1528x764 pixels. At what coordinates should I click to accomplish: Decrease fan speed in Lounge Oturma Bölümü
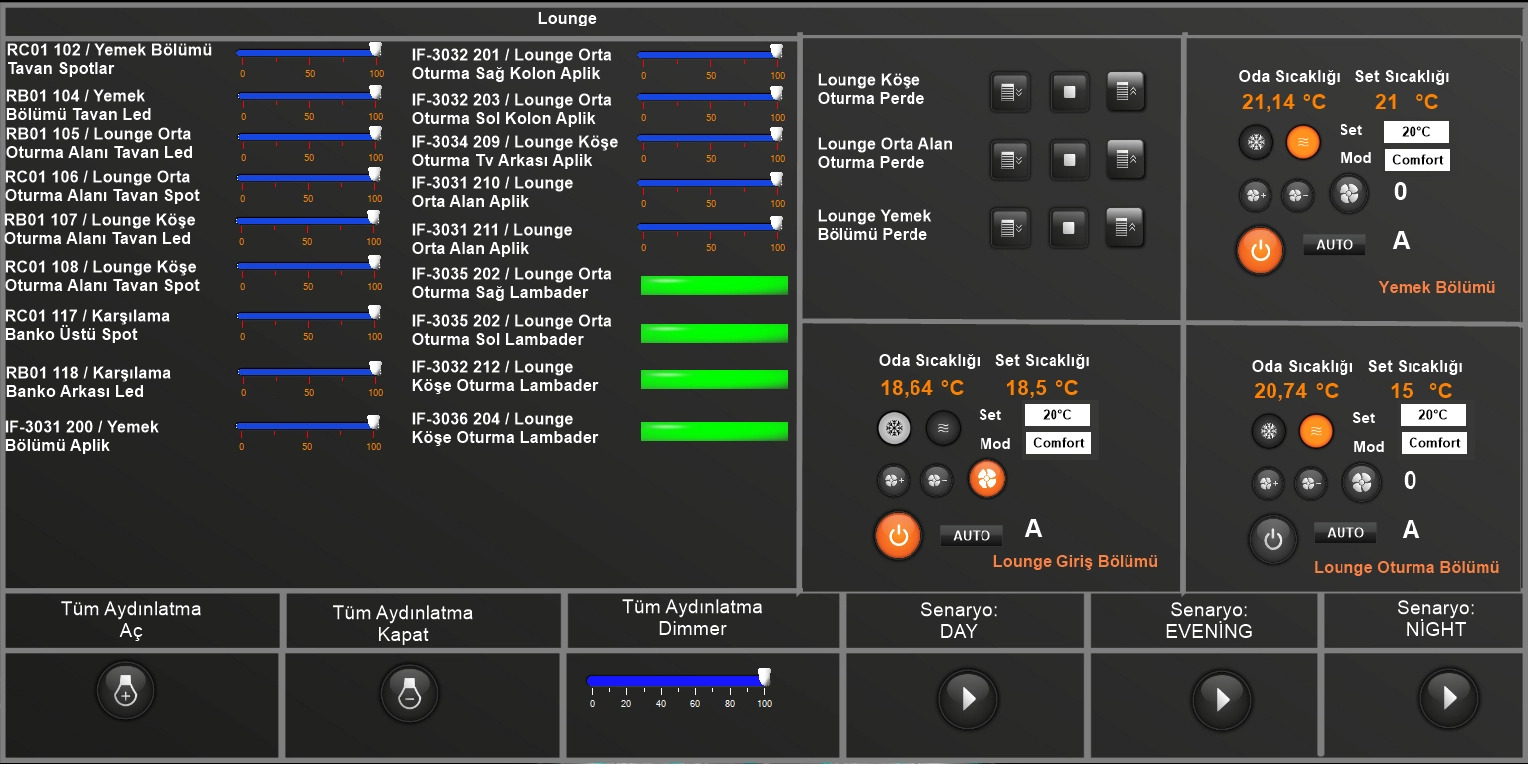(x=1310, y=484)
